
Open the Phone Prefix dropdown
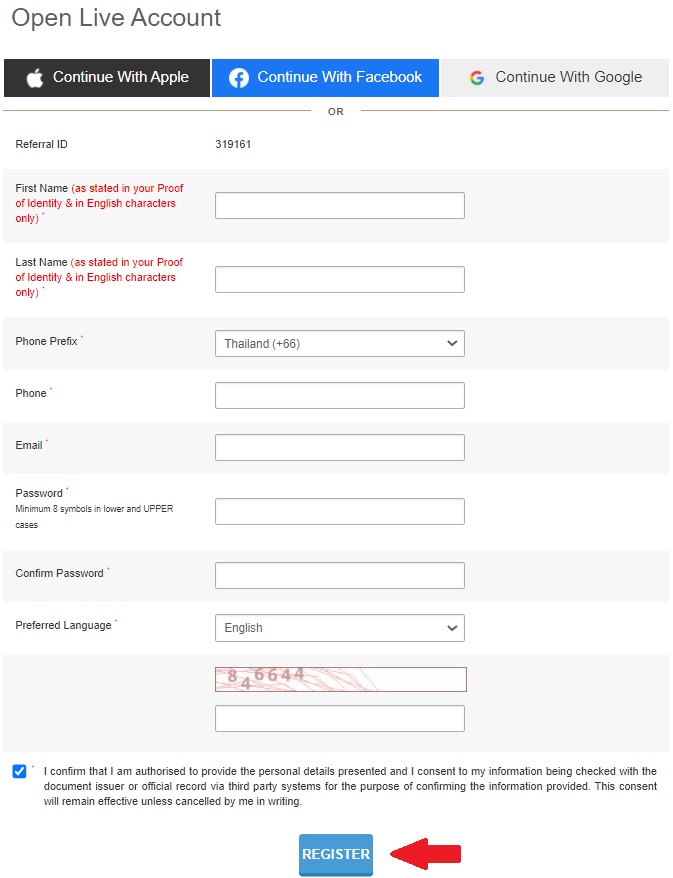340,343
